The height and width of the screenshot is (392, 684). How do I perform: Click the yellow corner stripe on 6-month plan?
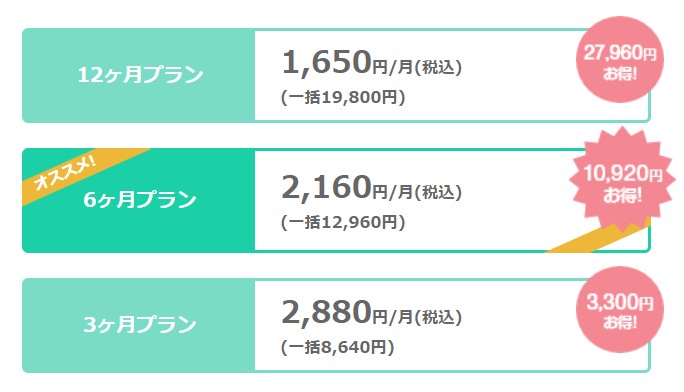600,237
